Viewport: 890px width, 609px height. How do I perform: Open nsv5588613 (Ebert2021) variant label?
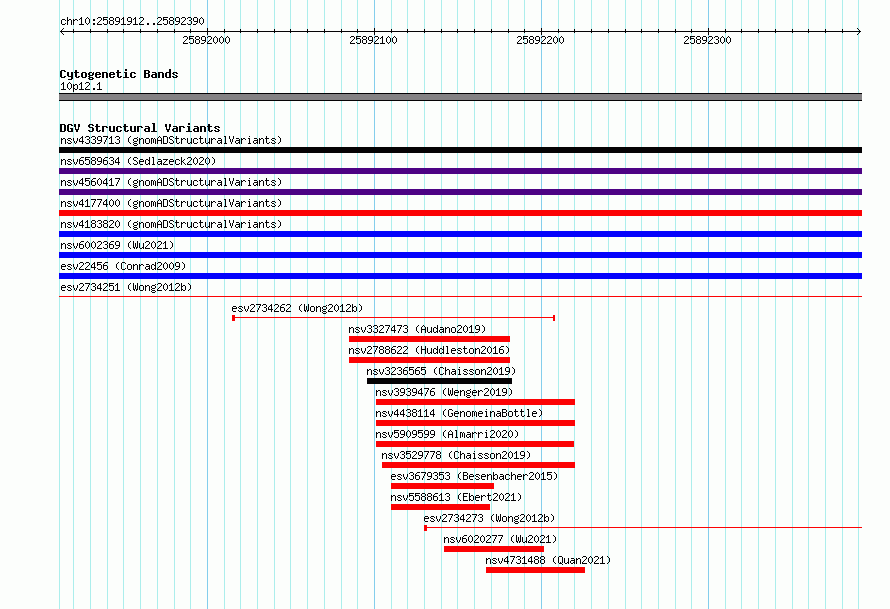pyautogui.click(x=456, y=497)
